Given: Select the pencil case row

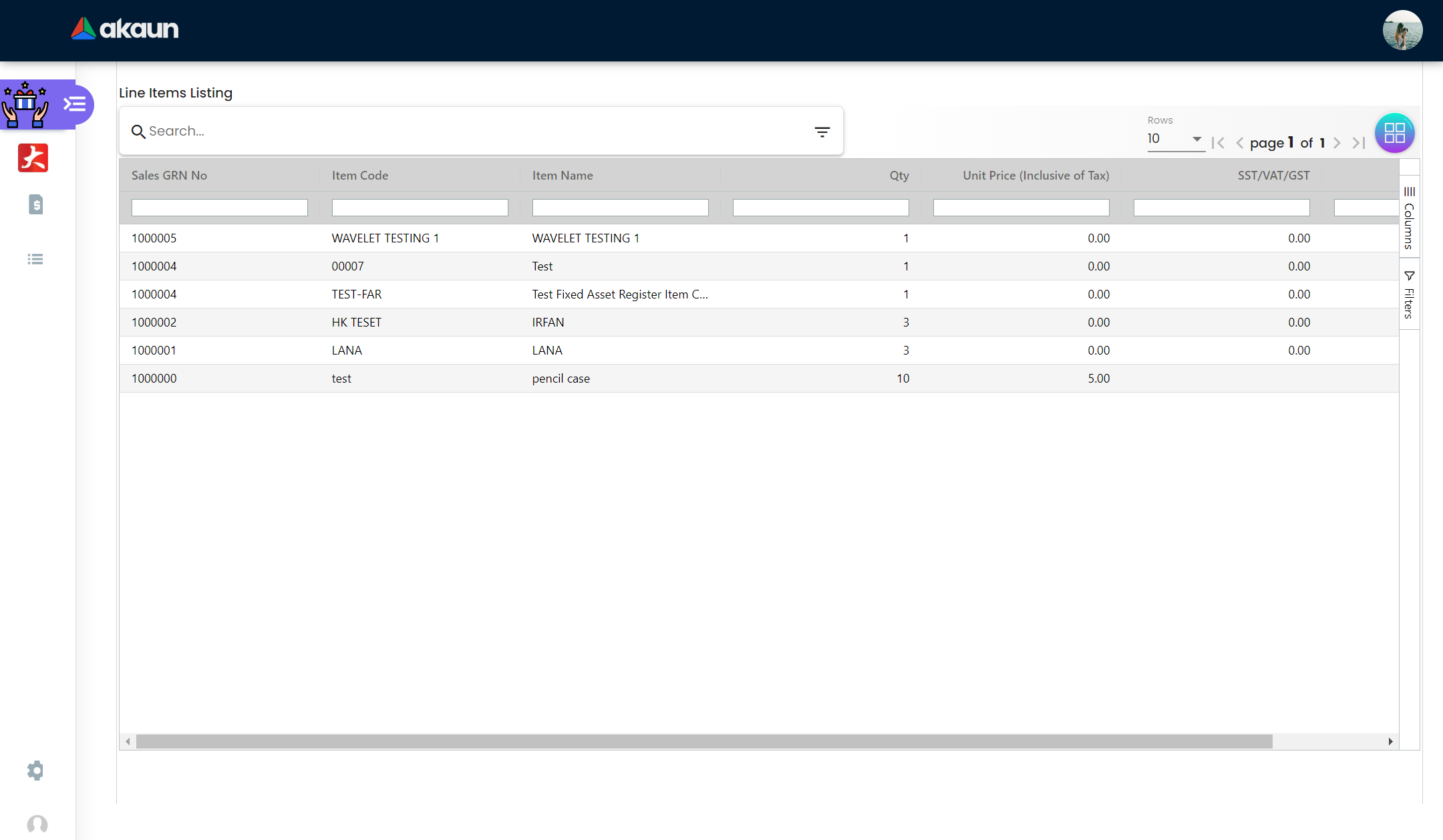Looking at the screenshot, I should pos(560,379).
